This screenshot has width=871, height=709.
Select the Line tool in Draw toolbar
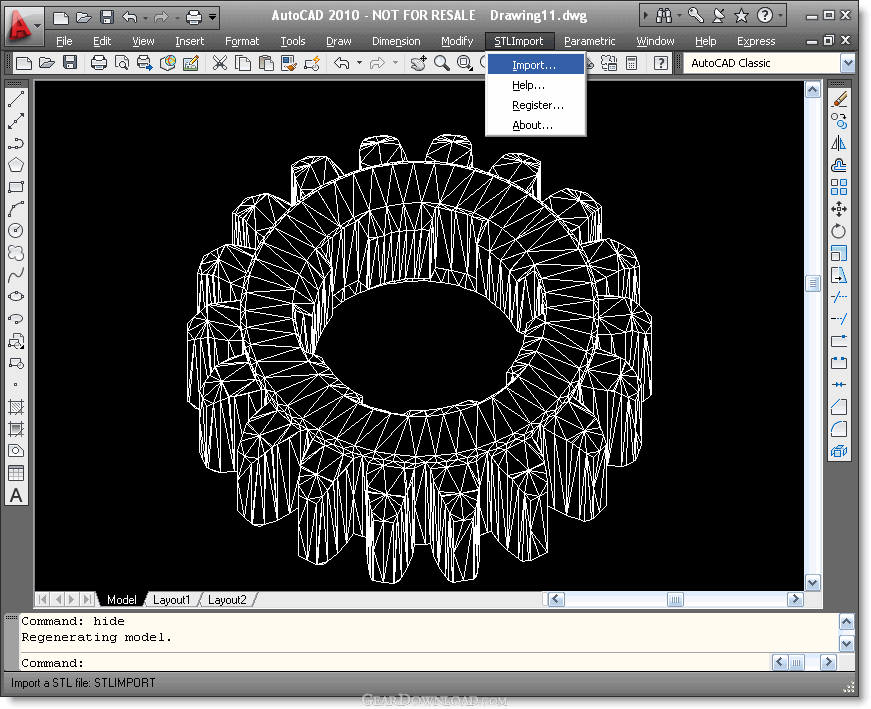click(x=16, y=100)
